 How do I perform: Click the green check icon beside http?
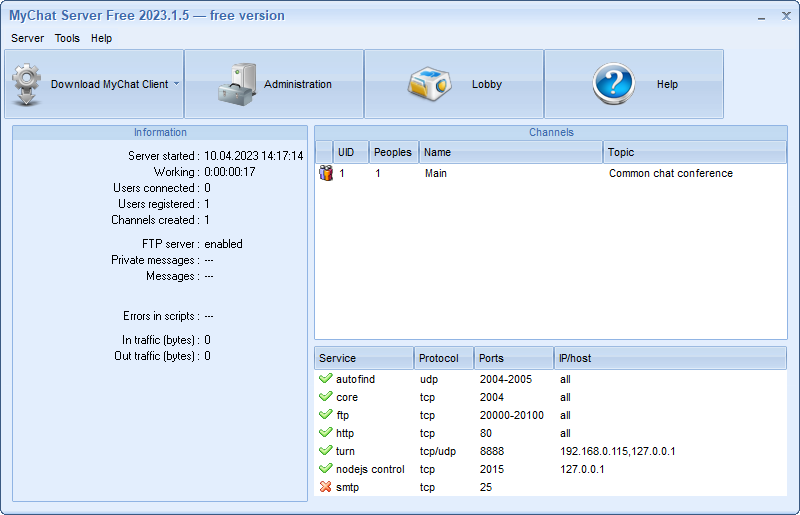pyautogui.click(x=326, y=433)
